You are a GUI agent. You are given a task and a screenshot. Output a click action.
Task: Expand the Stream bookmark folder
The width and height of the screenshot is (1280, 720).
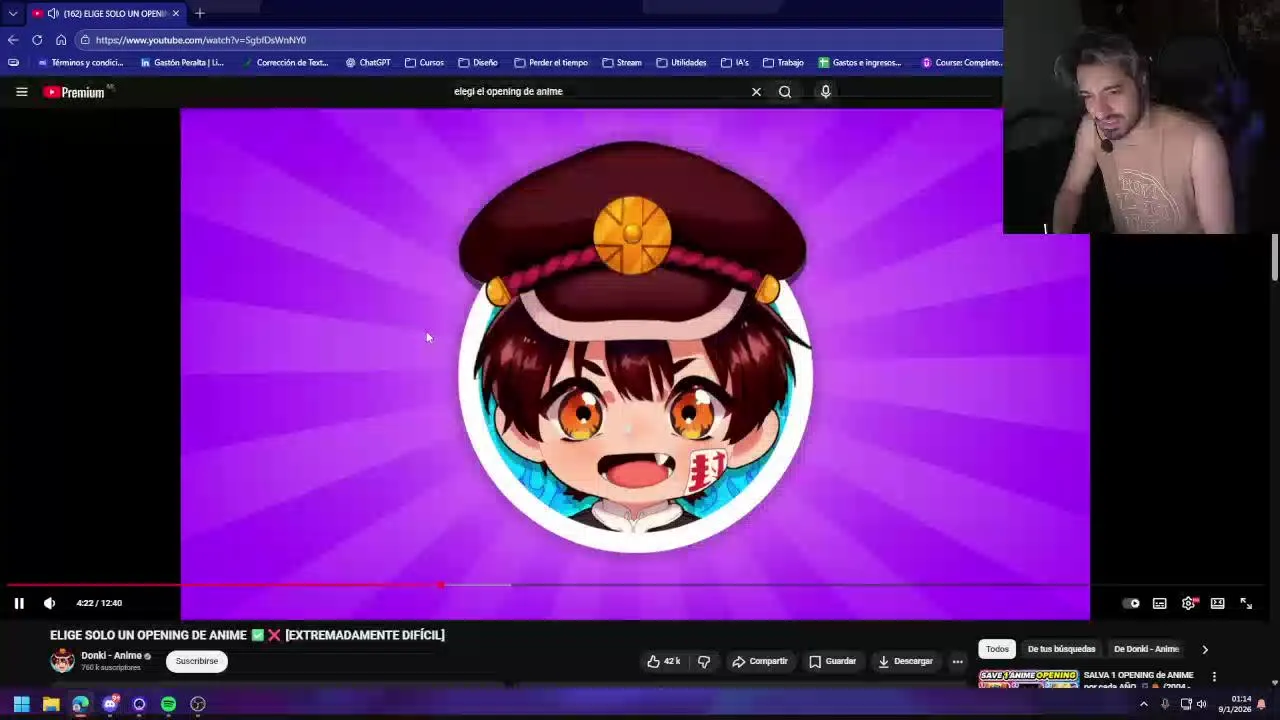point(622,62)
